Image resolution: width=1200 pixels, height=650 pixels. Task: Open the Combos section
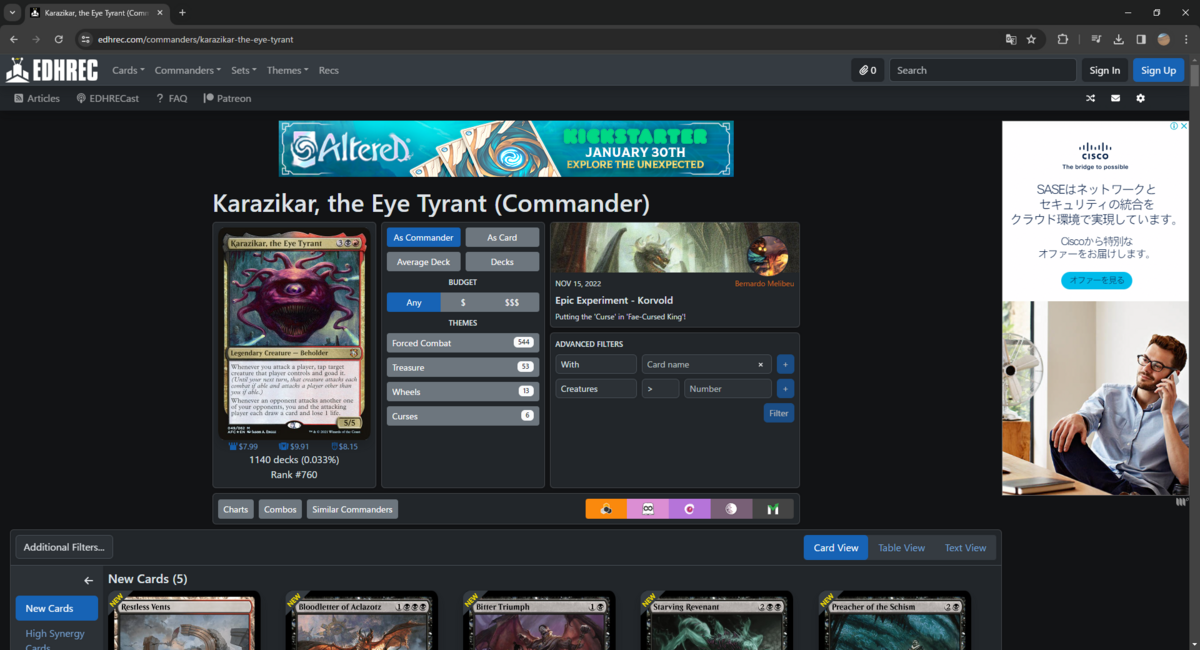point(280,509)
